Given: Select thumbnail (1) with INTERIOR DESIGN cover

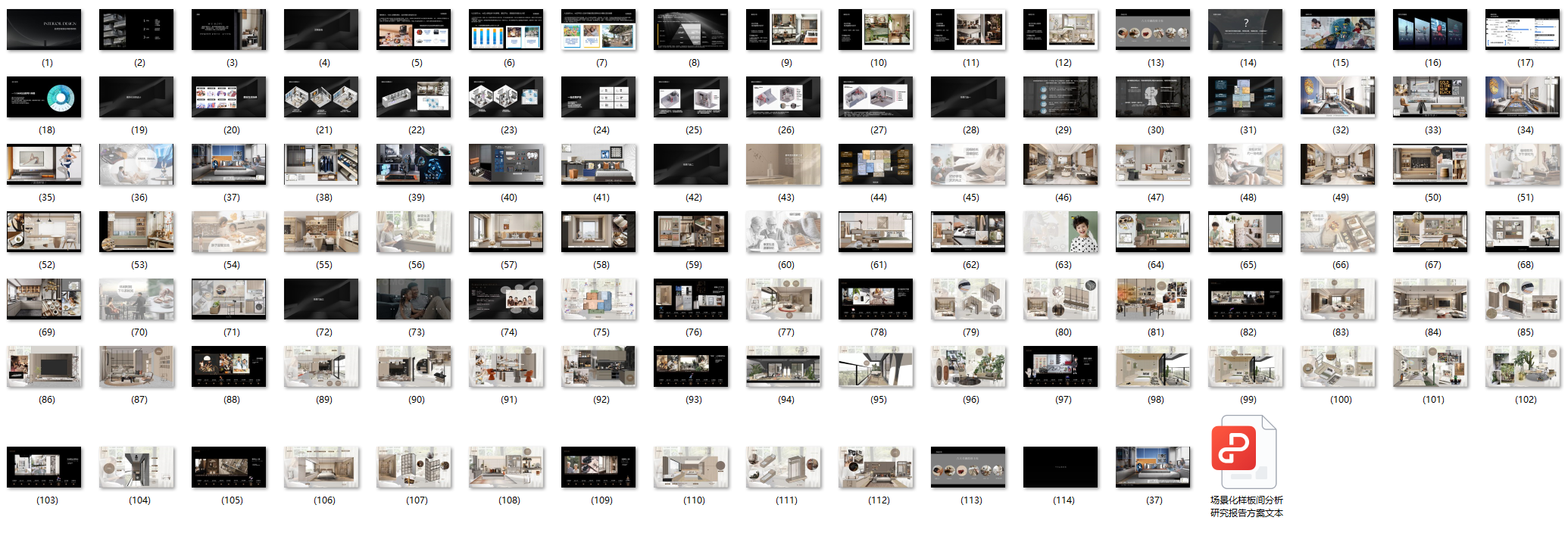Looking at the screenshot, I should coord(44,30).
